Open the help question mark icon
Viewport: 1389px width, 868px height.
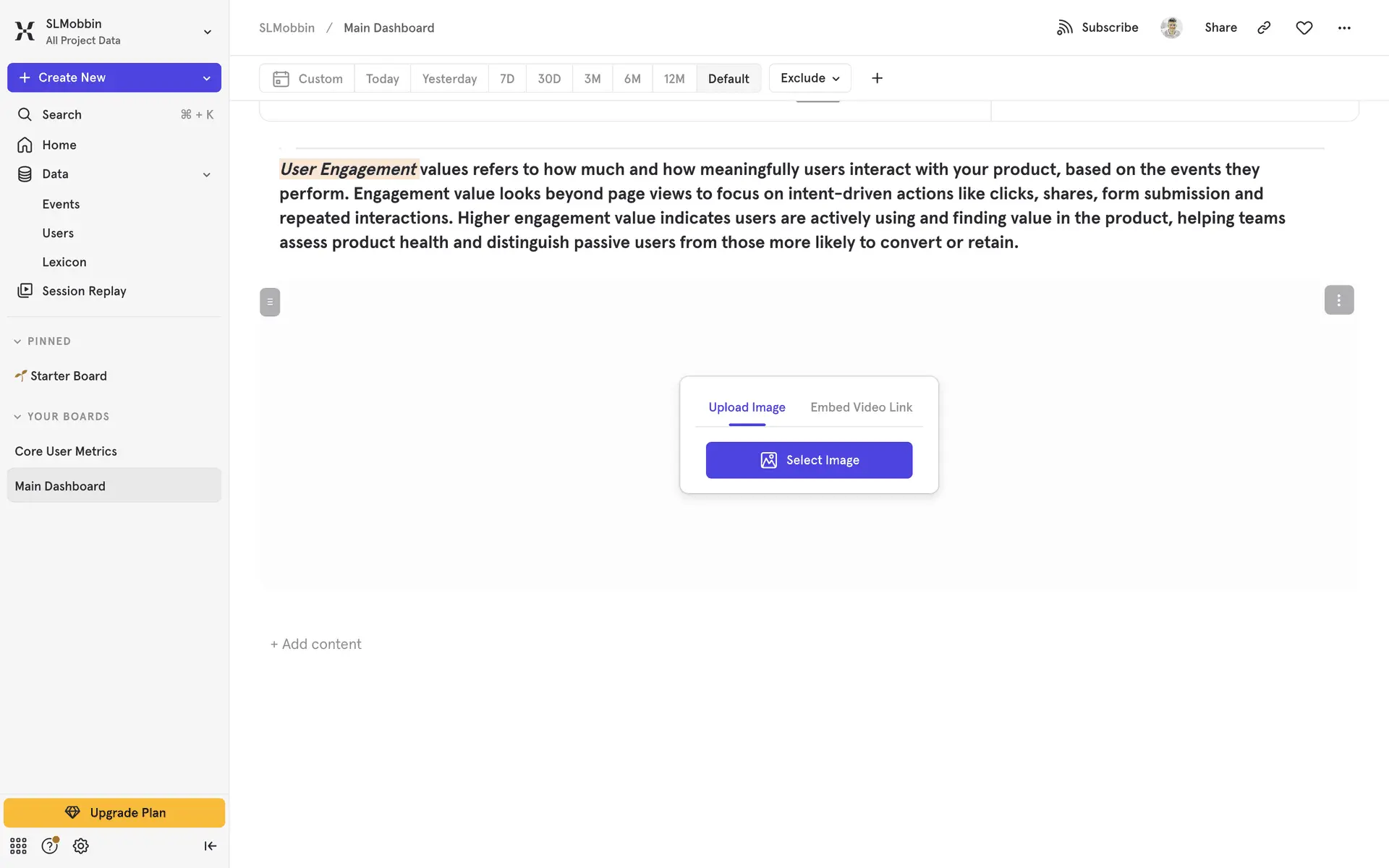(x=49, y=846)
